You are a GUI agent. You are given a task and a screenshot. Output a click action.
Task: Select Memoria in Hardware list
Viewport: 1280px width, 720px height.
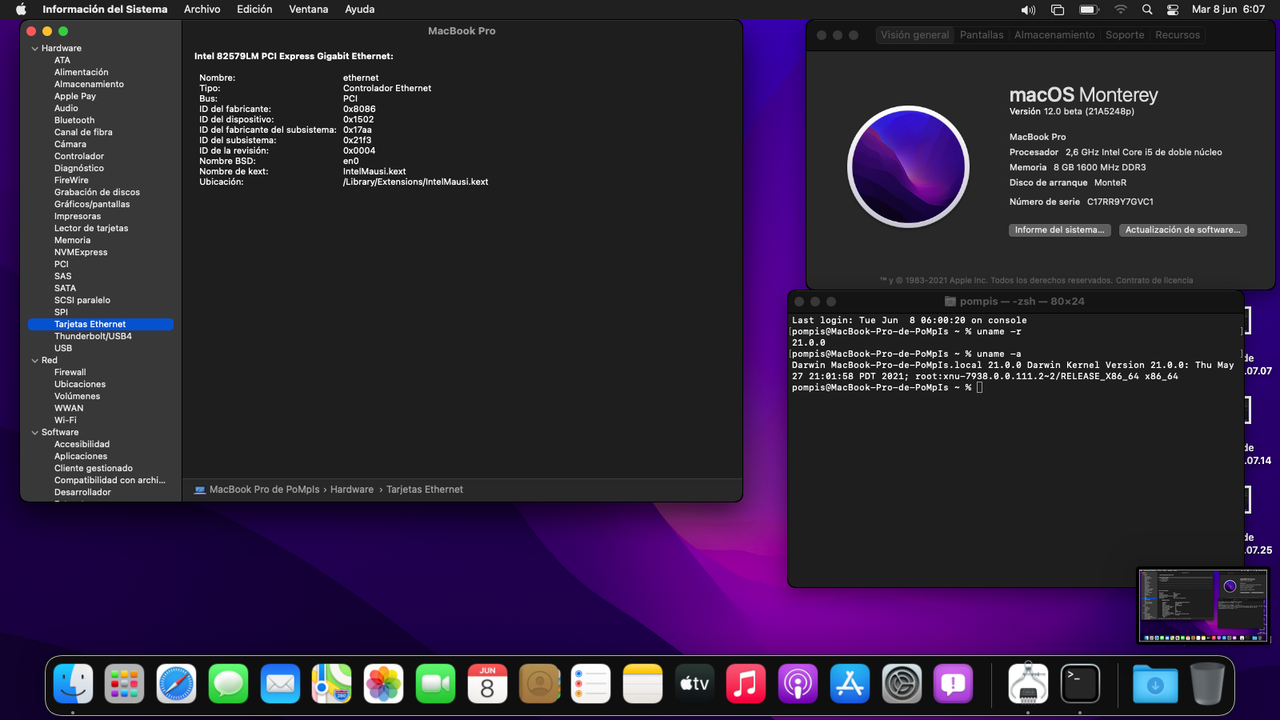72,240
